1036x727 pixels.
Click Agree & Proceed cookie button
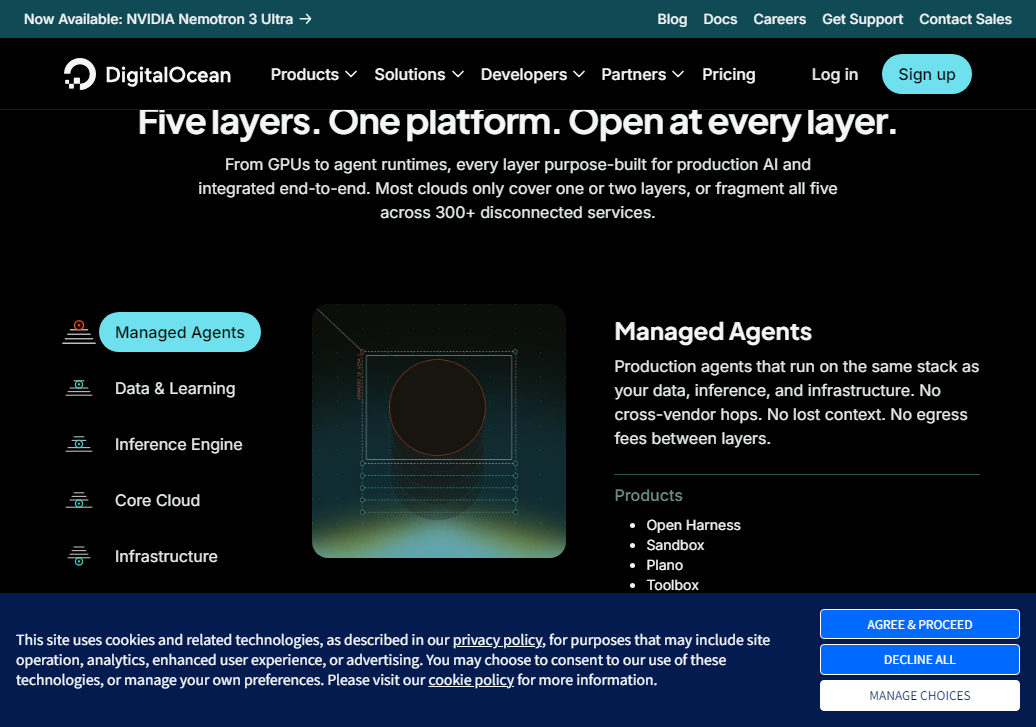(920, 625)
